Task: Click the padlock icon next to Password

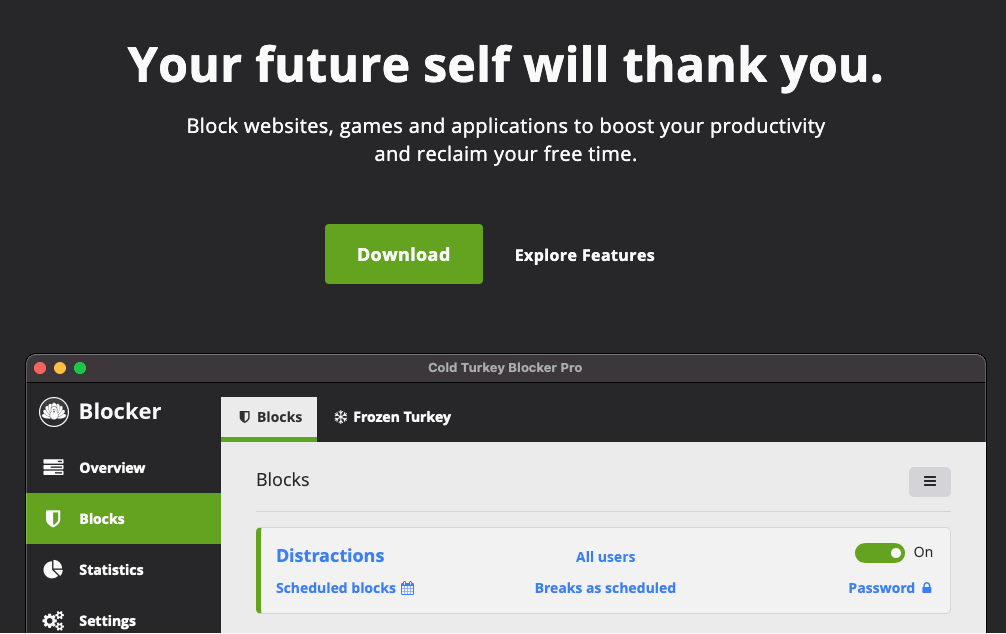Action: point(927,588)
